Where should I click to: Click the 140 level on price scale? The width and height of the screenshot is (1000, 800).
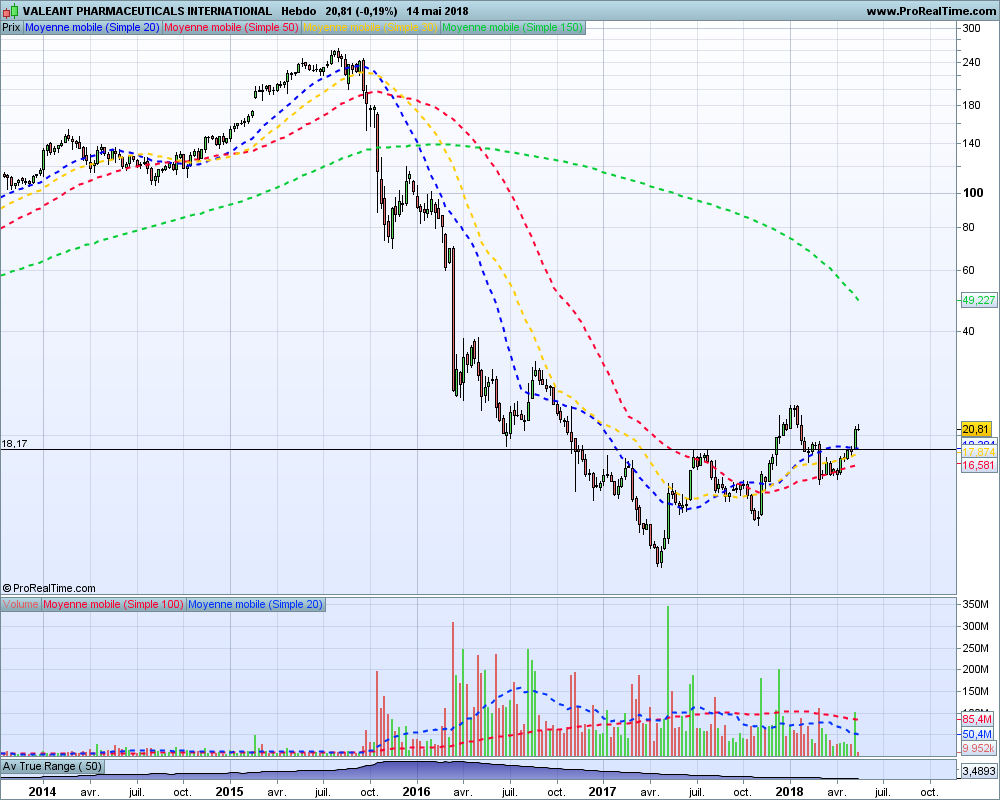click(971, 144)
